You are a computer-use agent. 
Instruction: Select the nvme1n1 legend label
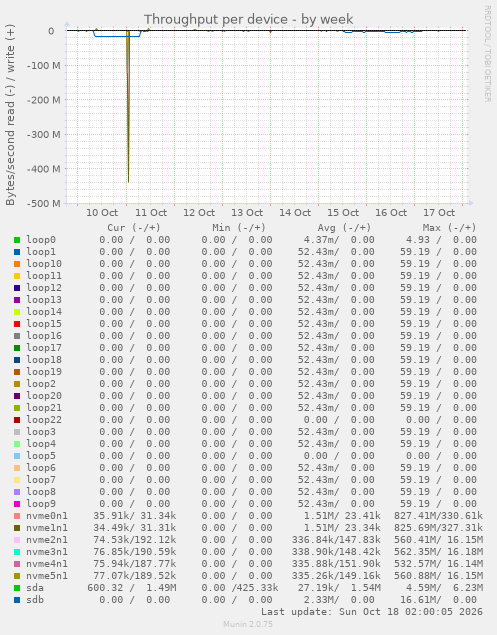coord(47,528)
